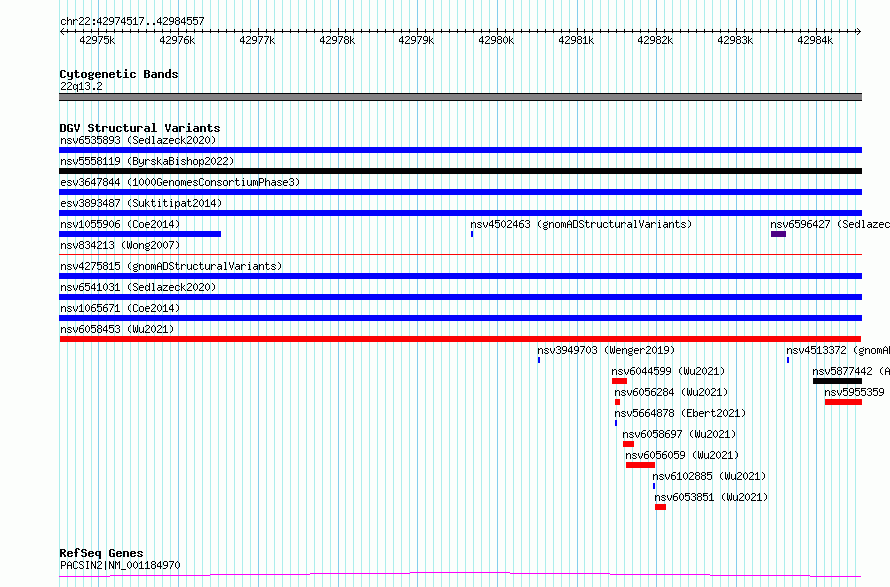
Task: Select the blue bar under esv3893487
Action: point(460,213)
